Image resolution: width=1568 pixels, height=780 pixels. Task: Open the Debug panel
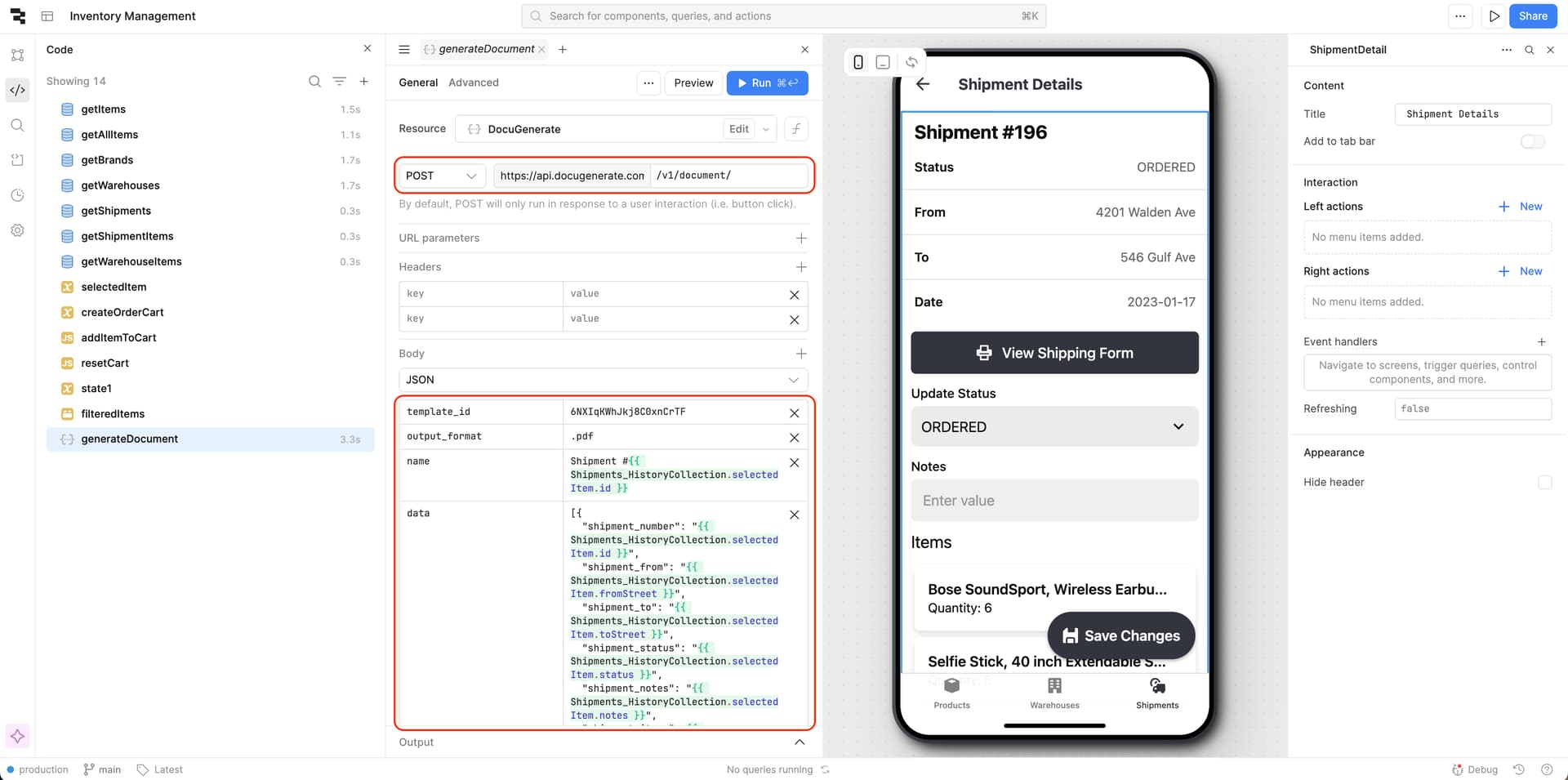(x=1475, y=769)
